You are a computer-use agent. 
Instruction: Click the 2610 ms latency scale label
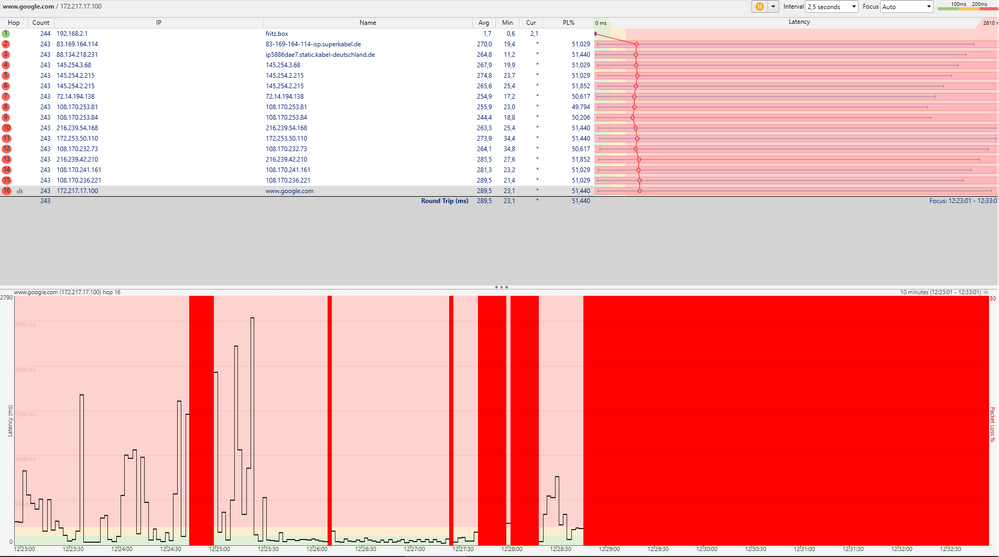click(x=989, y=23)
